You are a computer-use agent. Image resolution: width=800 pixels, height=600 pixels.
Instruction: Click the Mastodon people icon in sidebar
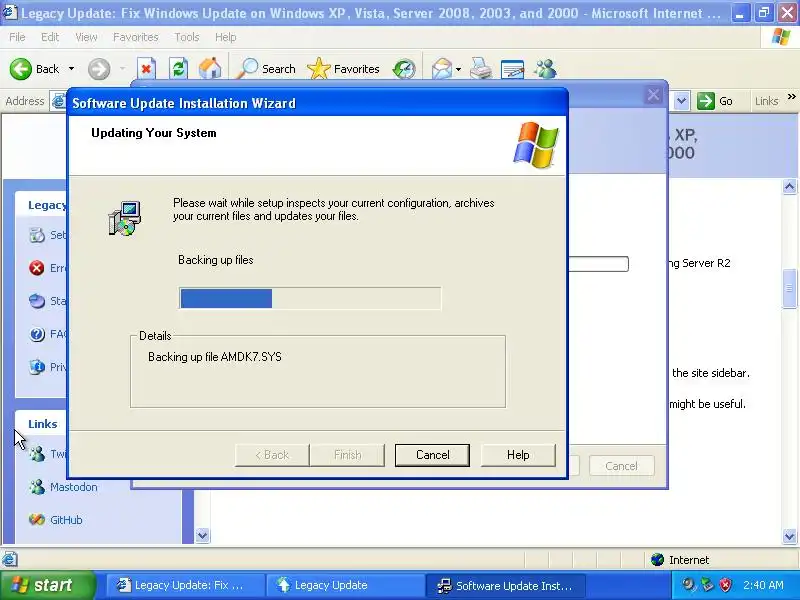(37, 487)
